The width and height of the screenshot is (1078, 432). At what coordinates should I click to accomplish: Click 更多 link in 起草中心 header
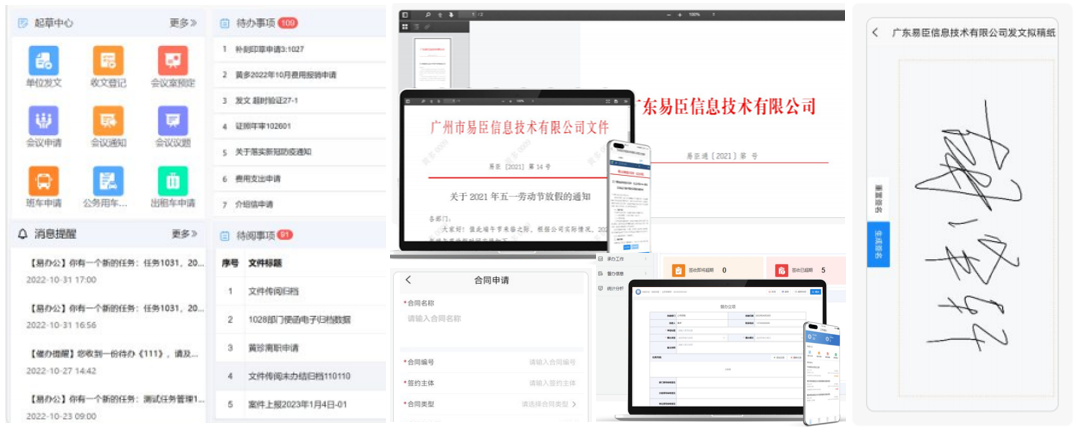pos(184,23)
